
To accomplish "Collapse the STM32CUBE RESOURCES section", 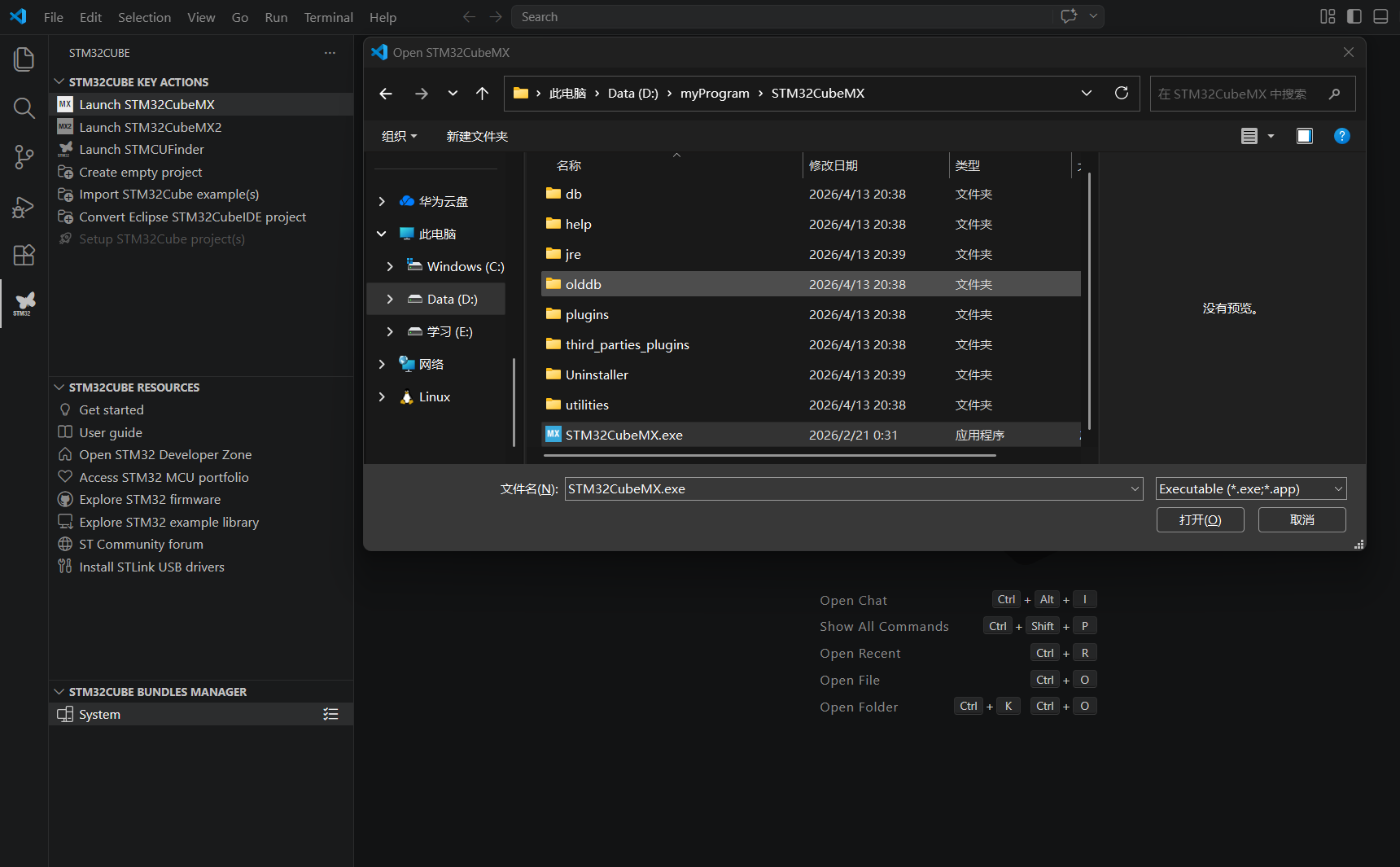I will click(x=59, y=387).
